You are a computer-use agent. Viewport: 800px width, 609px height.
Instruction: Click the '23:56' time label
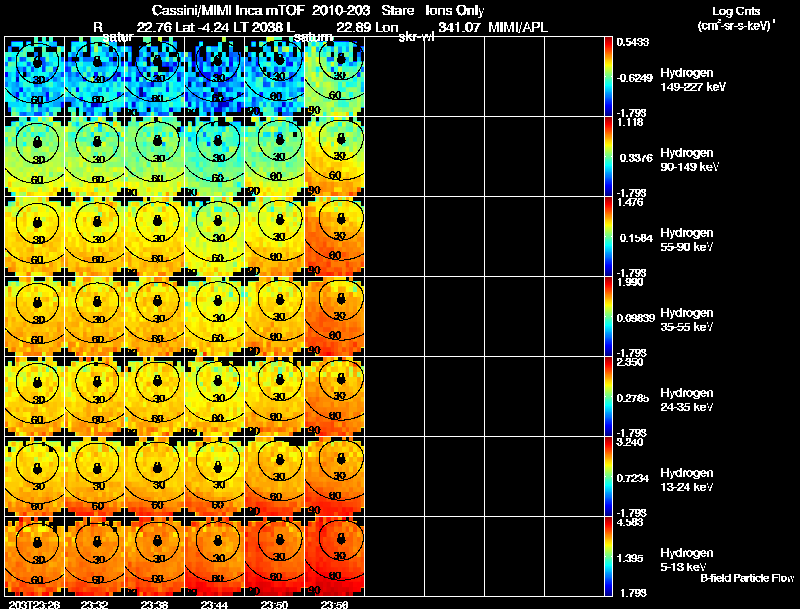point(335,604)
